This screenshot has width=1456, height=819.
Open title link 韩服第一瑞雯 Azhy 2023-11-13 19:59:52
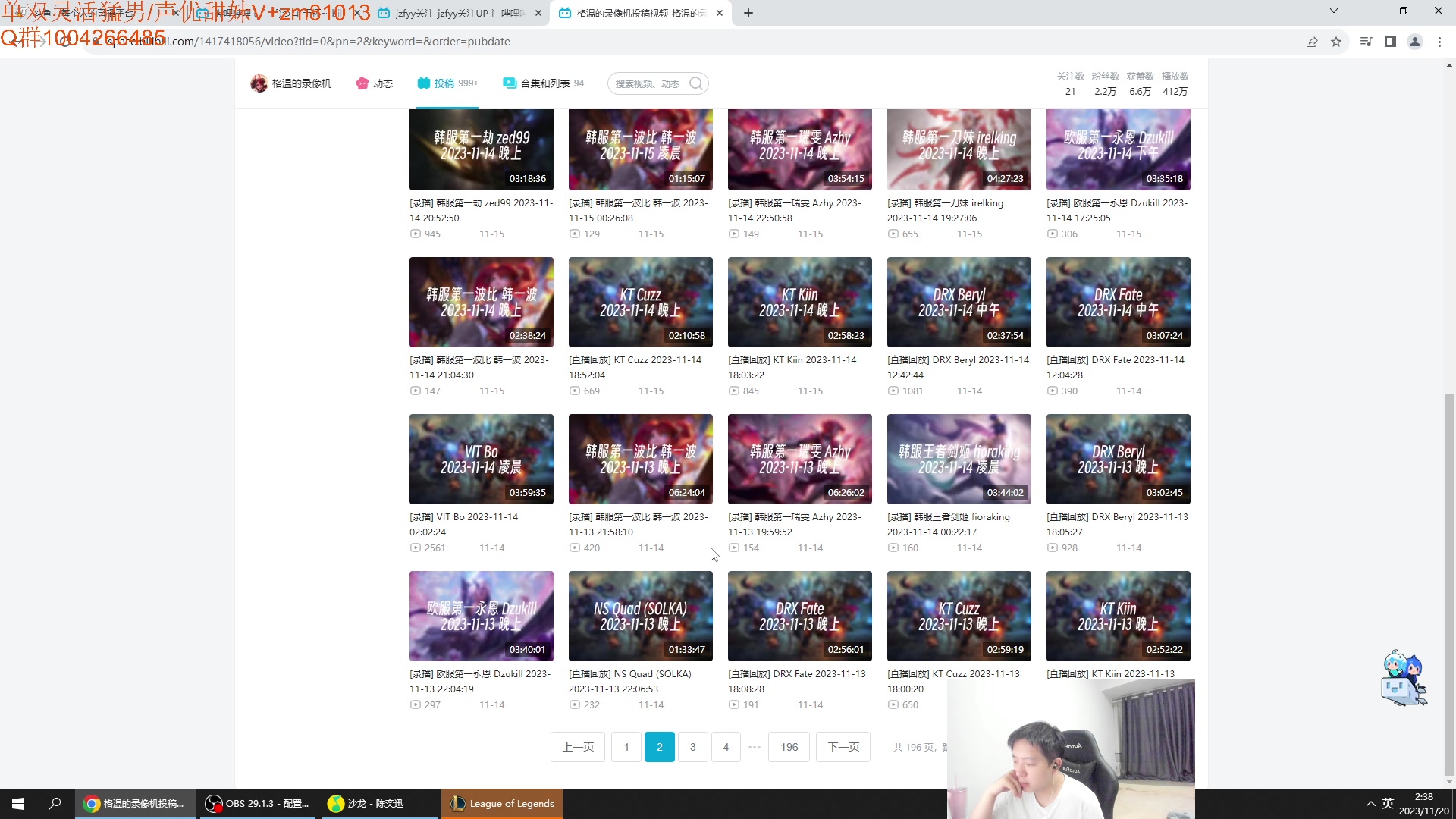pos(795,525)
